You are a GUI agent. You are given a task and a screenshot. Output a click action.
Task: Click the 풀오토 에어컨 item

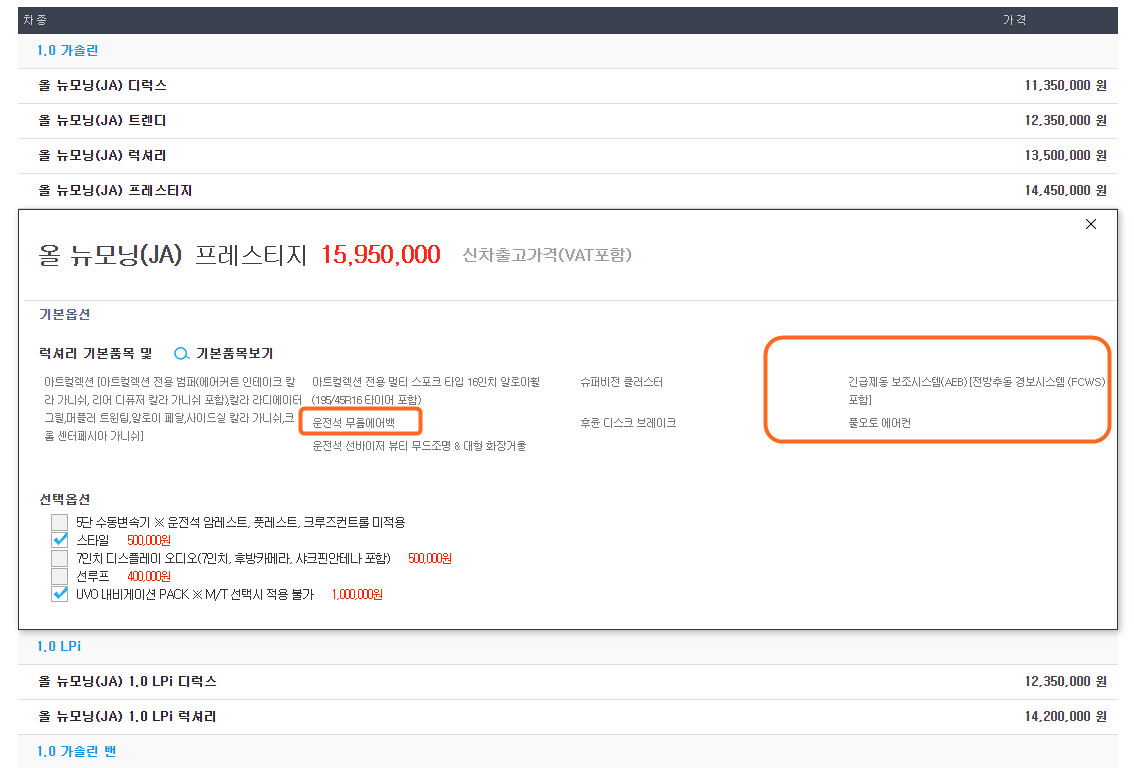point(879,423)
